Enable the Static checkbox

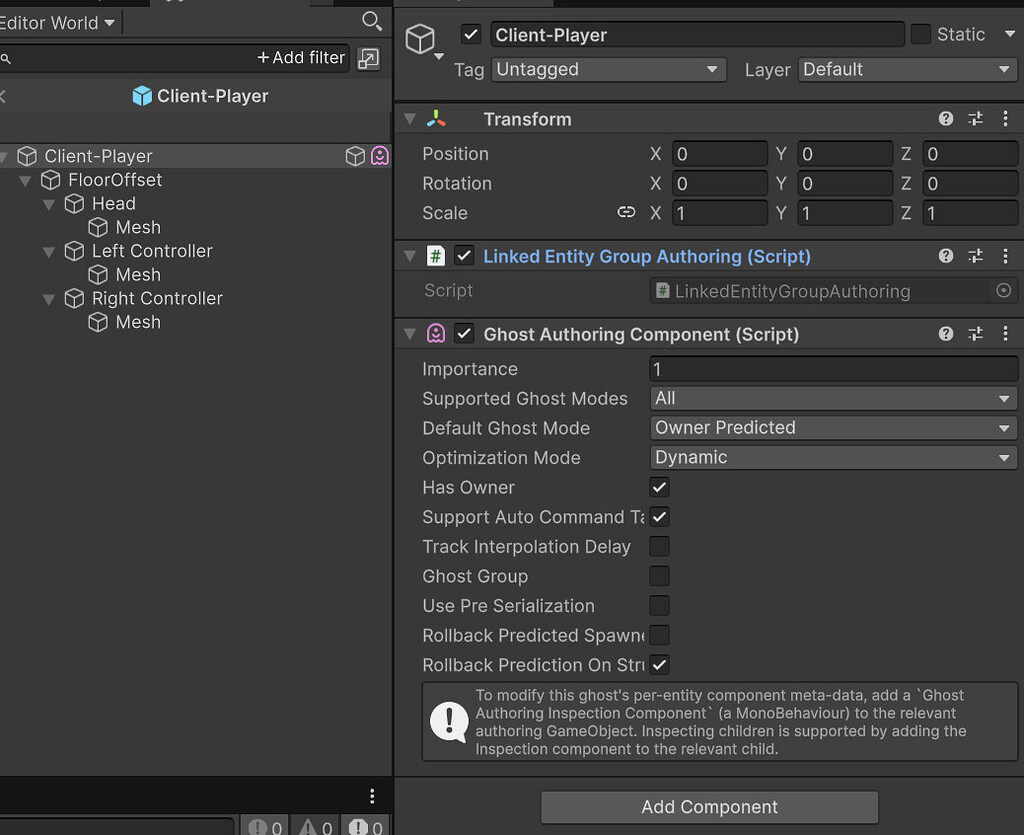919,34
